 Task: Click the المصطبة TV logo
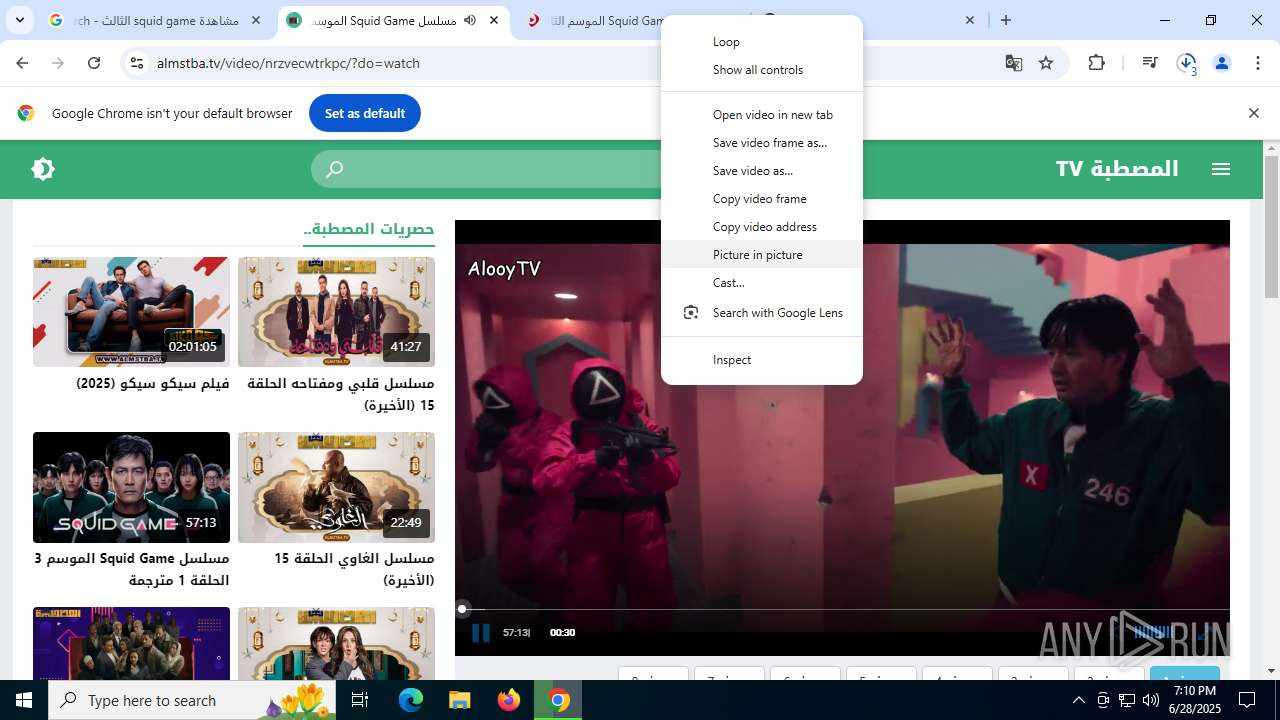pyautogui.click(x=1117, y=169)
